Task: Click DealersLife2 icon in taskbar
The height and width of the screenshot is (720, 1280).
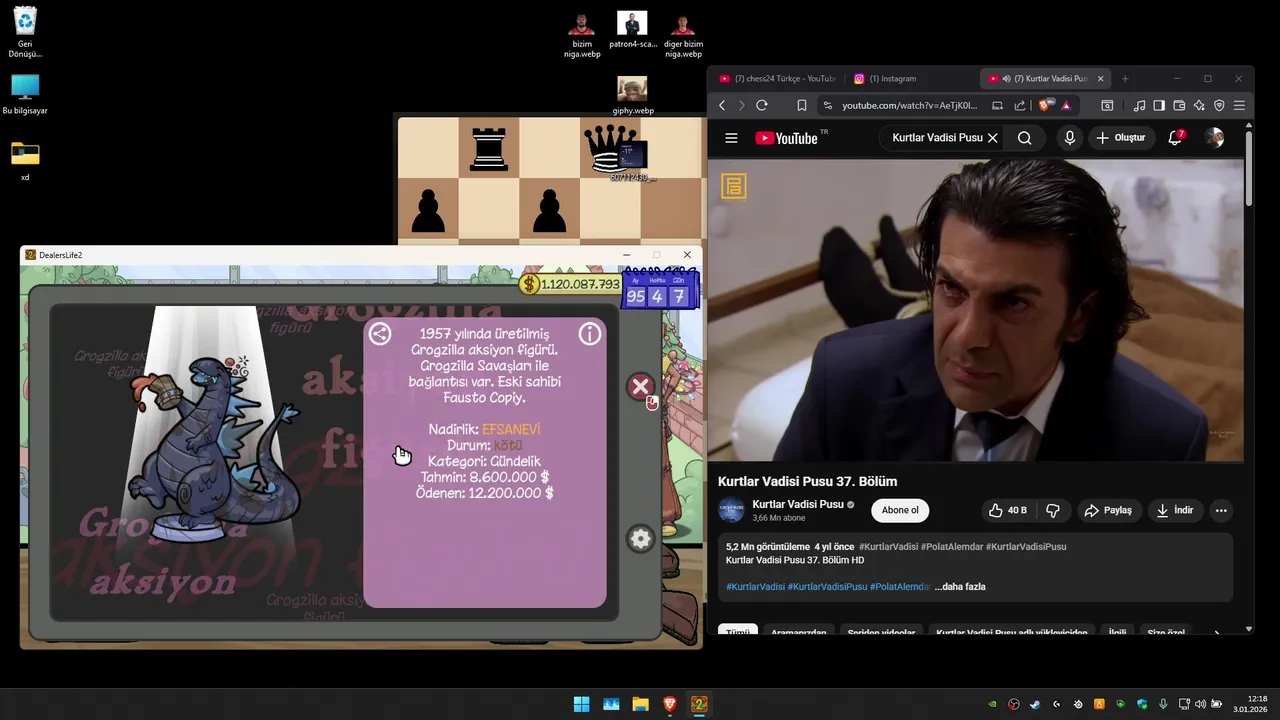Action: 700,704
